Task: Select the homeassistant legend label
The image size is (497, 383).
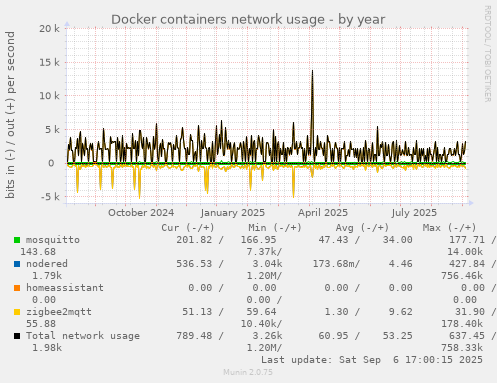Action: (x=65, y=288)
